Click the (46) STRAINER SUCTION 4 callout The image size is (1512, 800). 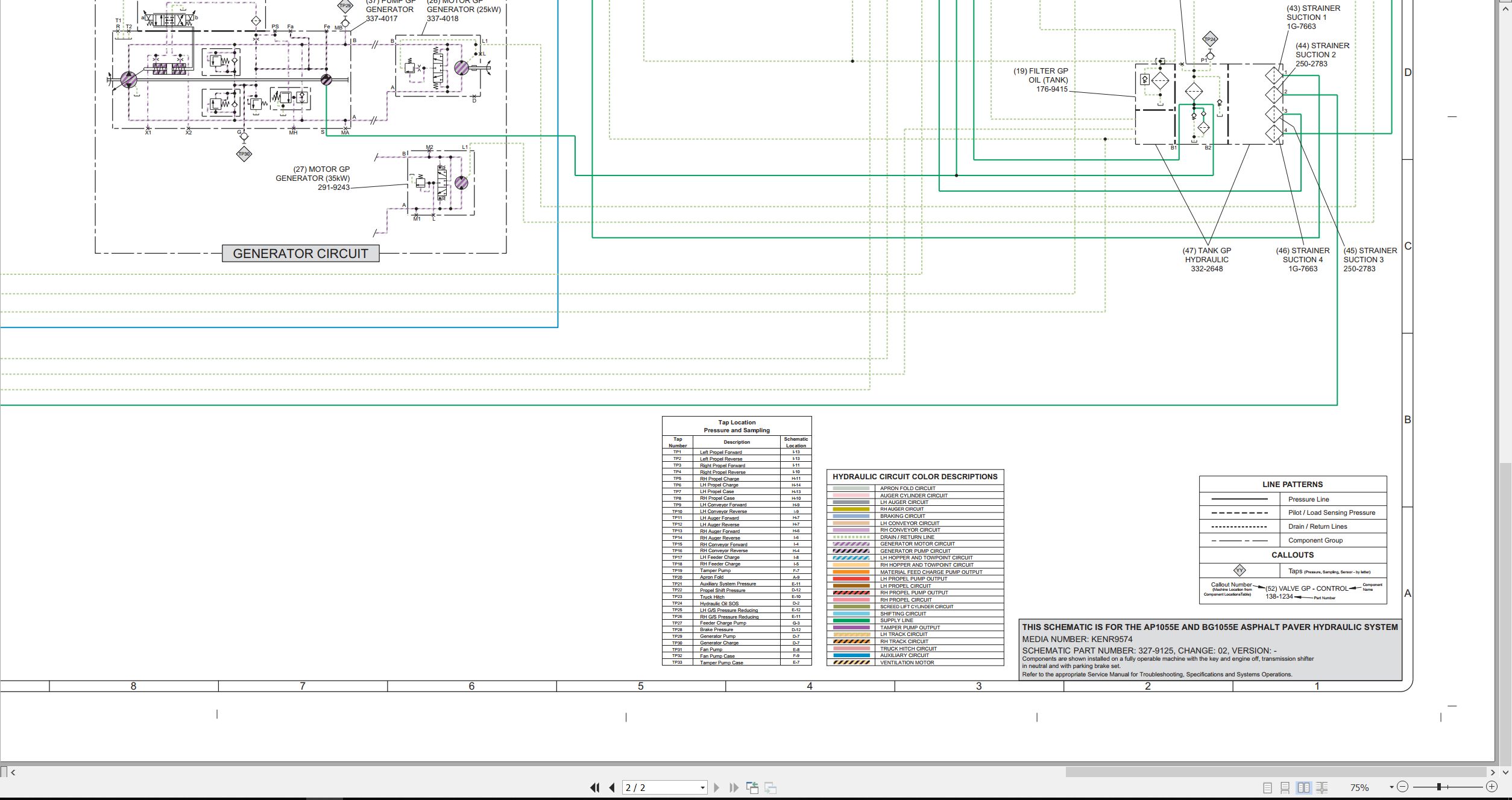click(1303, 260)
